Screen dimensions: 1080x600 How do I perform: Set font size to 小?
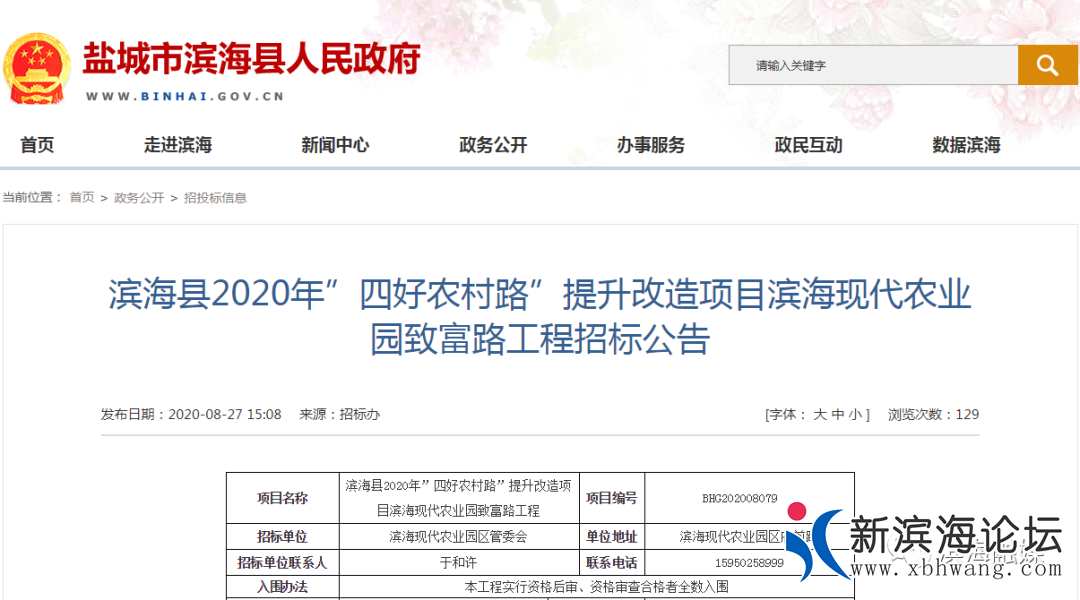click(x=856, y=414)
